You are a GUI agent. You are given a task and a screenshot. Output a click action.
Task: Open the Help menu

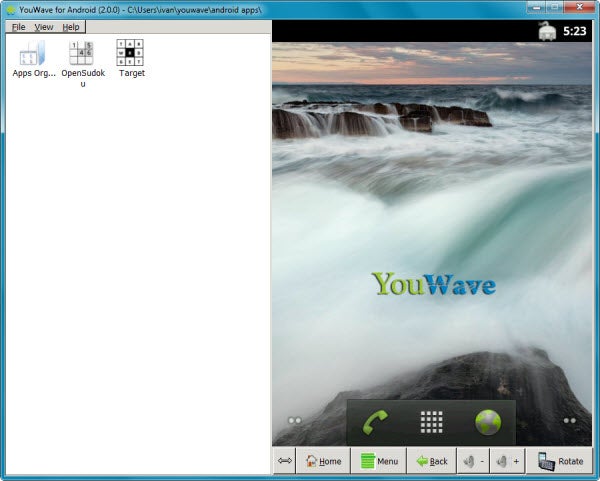click(71, 27)
